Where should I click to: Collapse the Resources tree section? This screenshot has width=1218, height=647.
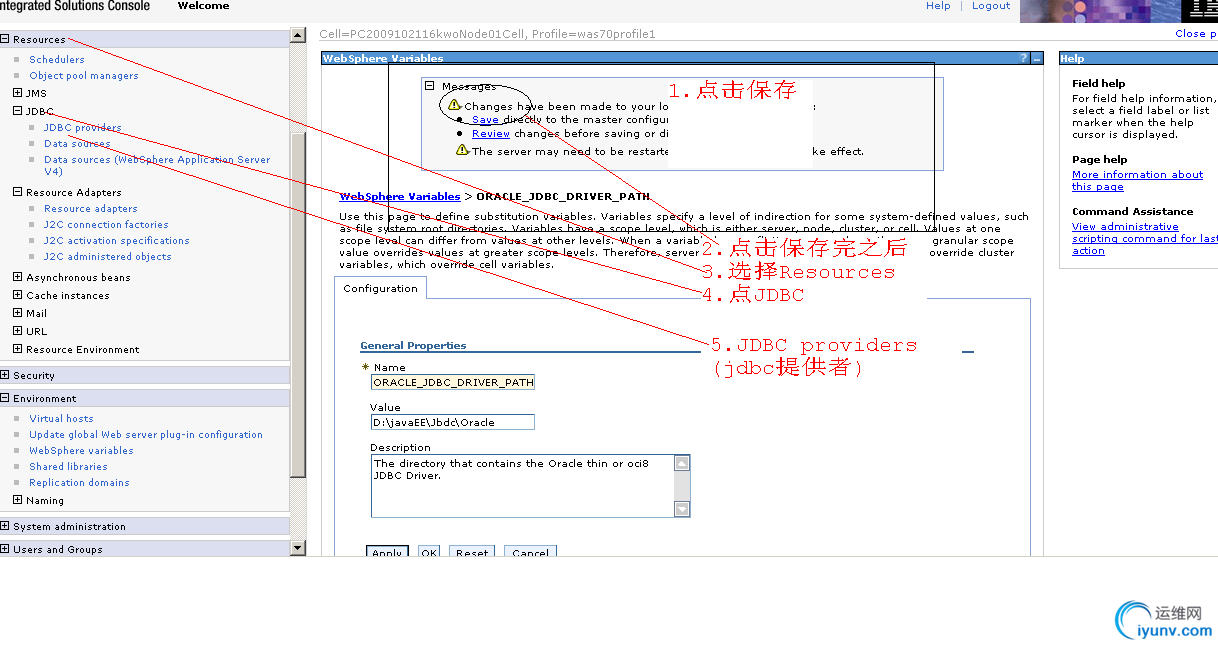pyautogui.click(x=5, y=40)
